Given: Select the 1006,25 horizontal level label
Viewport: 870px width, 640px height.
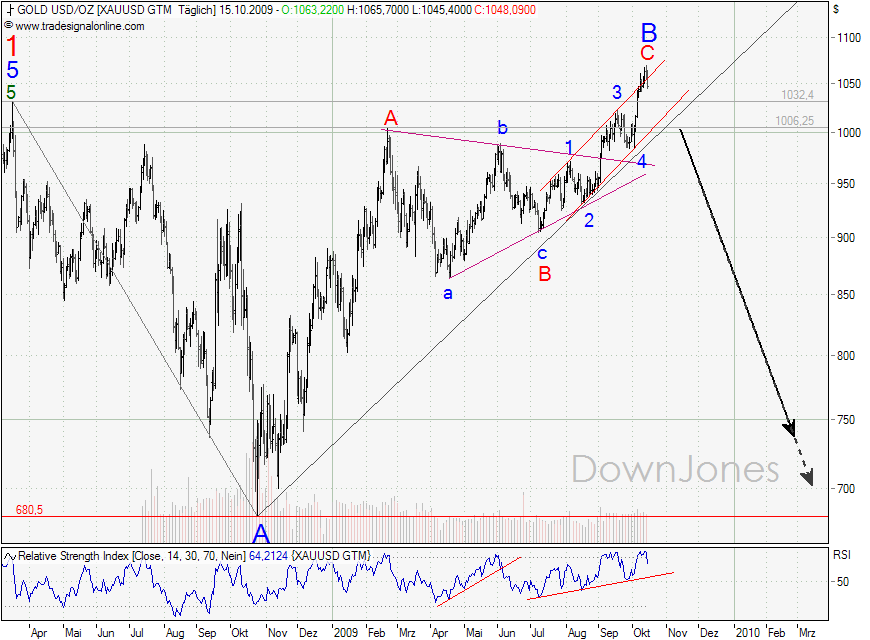Looking at the screenshot, I should (x=795, y=120).
